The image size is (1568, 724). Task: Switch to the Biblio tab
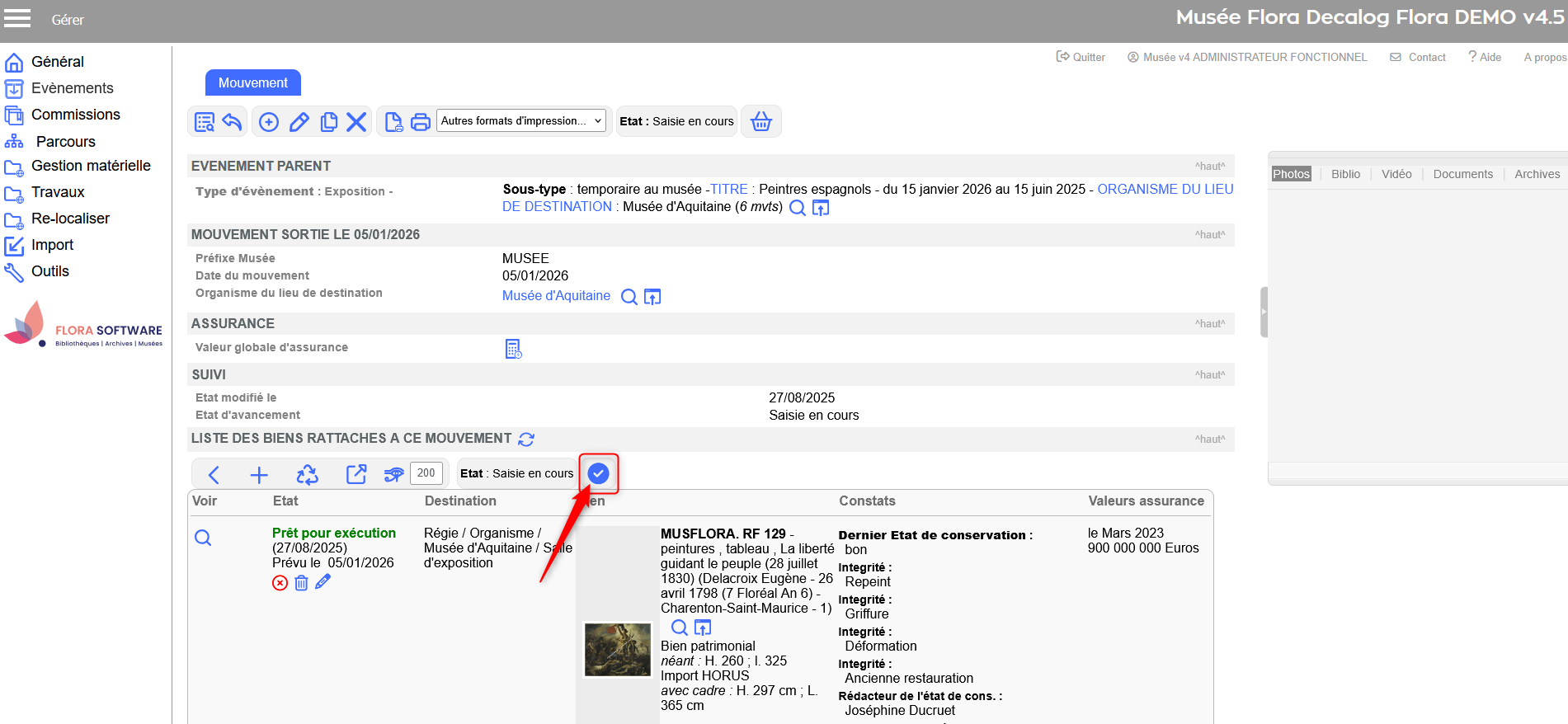[x=1345, y=174]
